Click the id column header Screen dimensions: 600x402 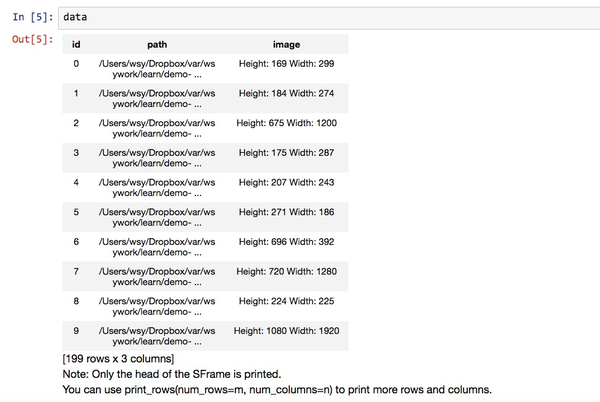76,44
